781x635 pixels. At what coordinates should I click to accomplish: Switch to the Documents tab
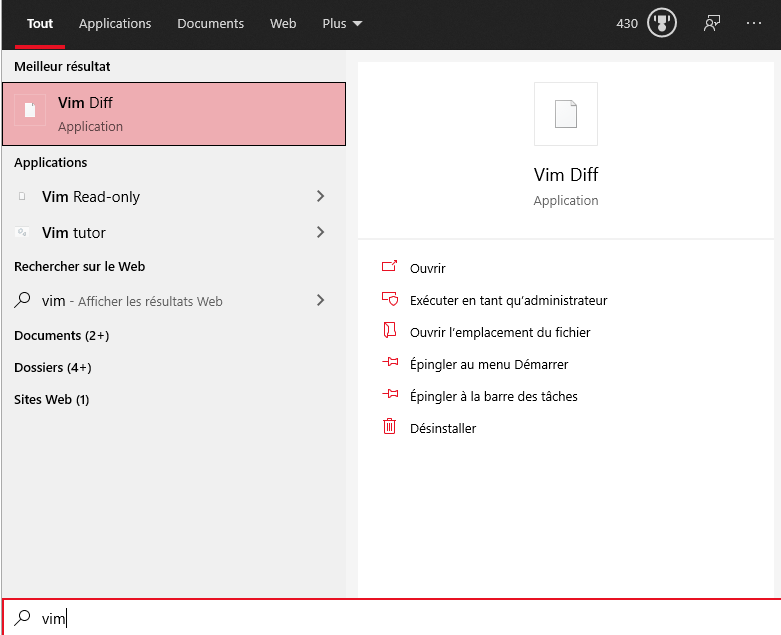tap(210, 23)
